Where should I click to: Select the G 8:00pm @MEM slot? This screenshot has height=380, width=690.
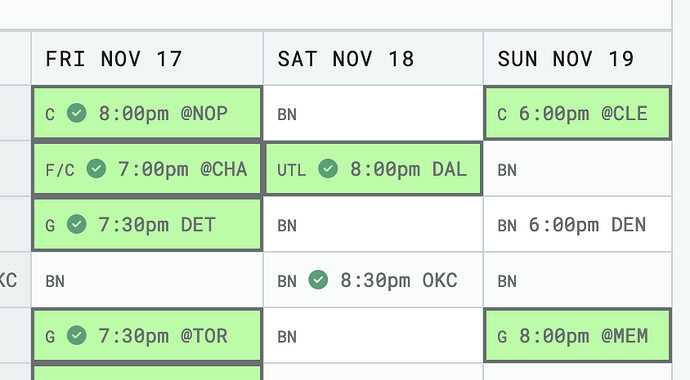pos(577,336)
